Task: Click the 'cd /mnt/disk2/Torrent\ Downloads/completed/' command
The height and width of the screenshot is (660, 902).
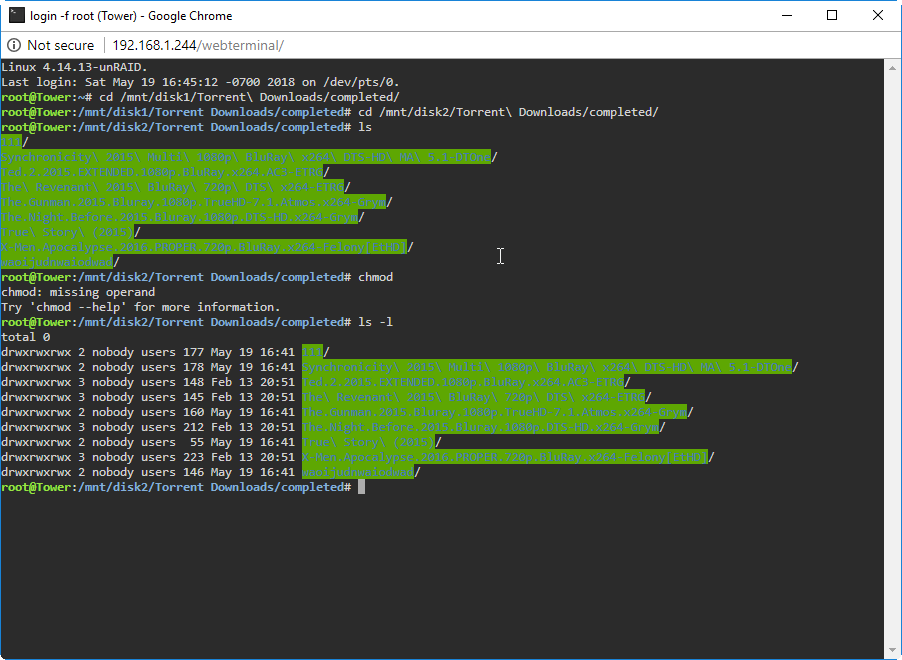Action: pos(509,112)
